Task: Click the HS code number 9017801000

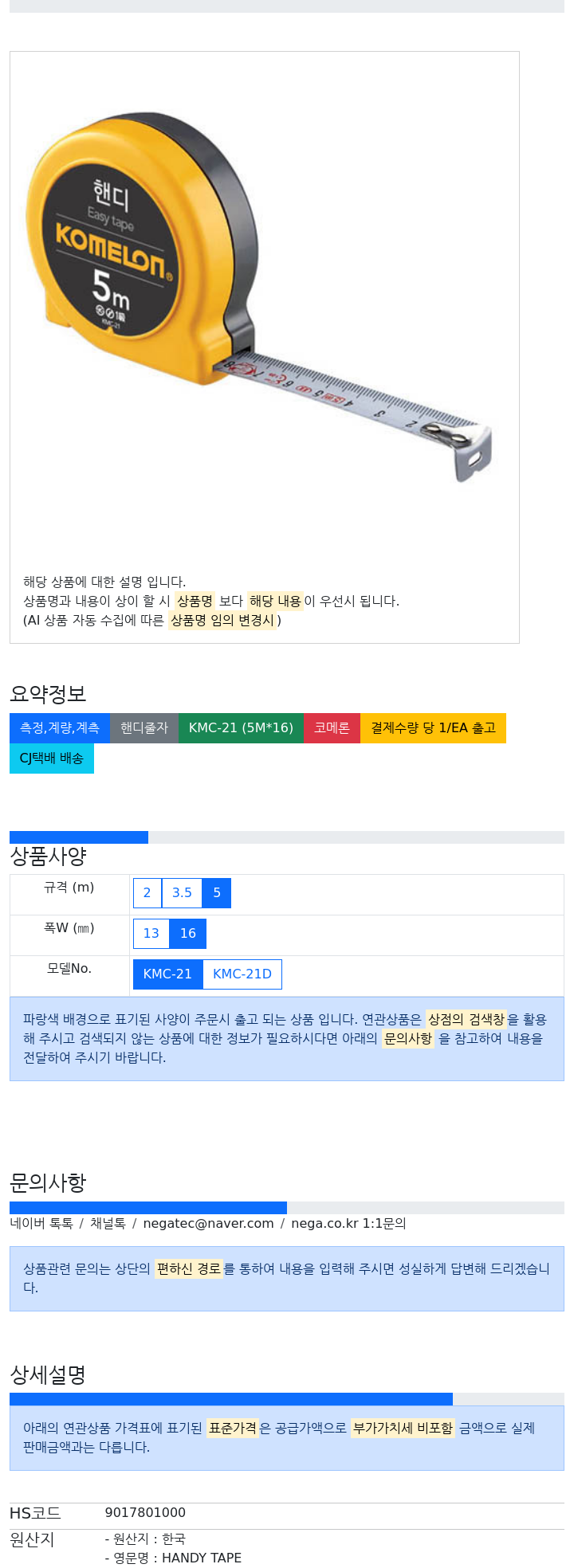Action: [x=145, y=1512]
